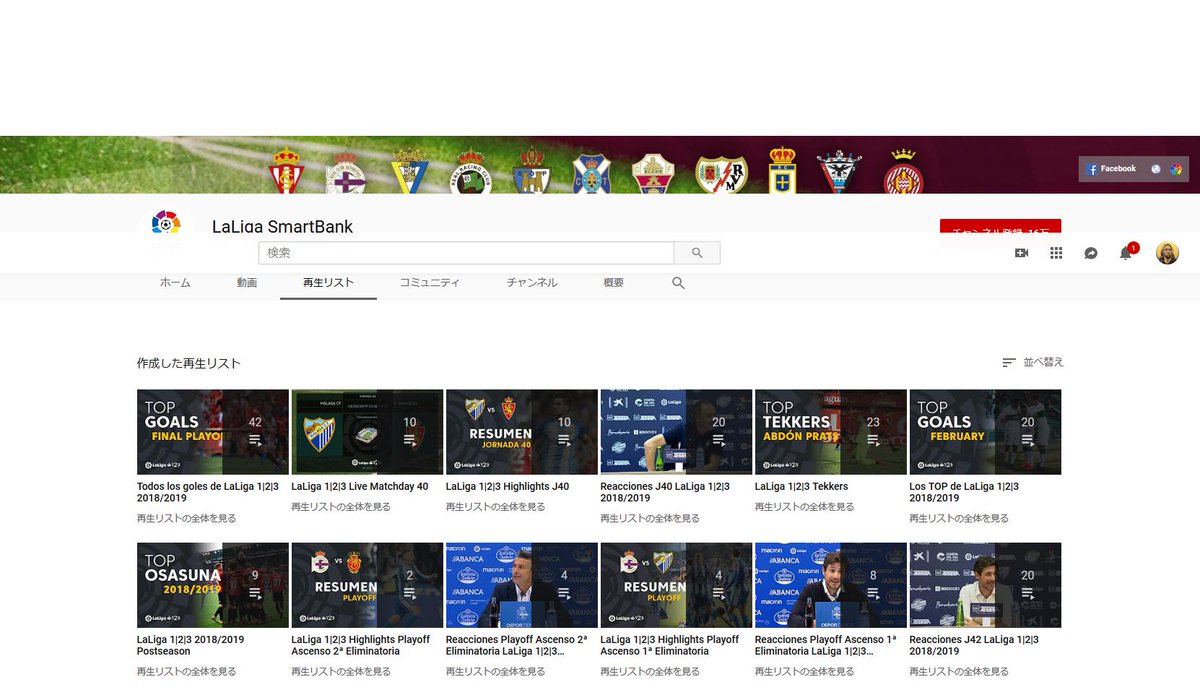Click the colorful round icon in banner

click(x=1176, y=169)
